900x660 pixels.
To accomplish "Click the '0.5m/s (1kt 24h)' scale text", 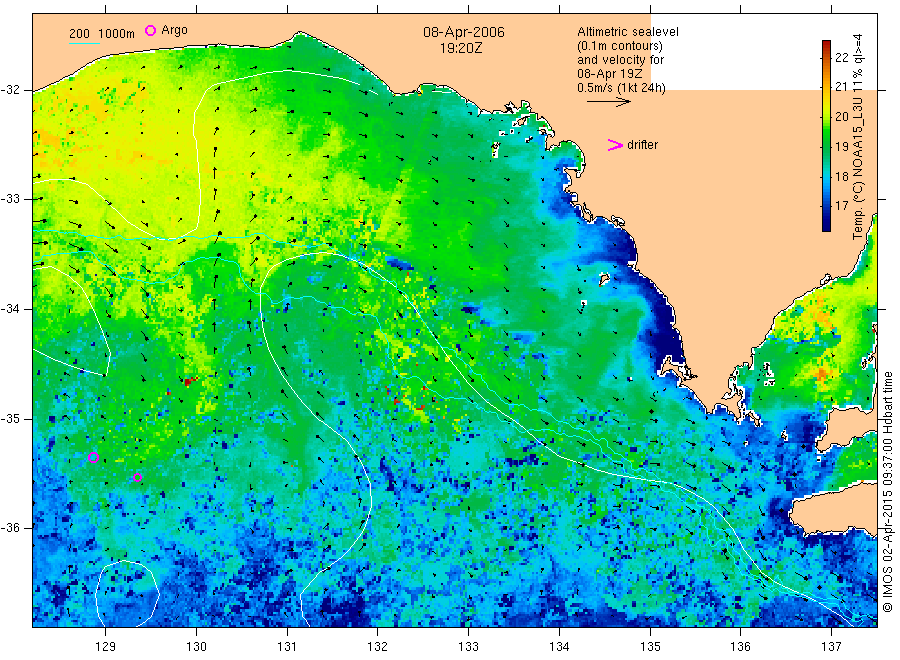I will 622,88.
